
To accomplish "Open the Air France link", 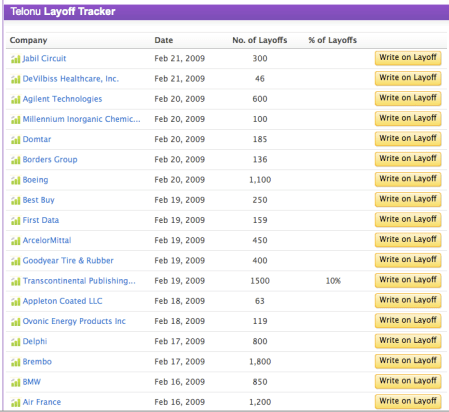I will point(42,402).
